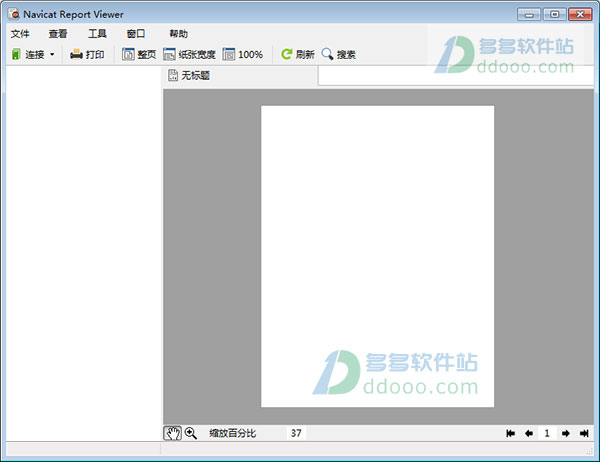Click the 缩放百分比 label
This screenshot has width=600, height=462.
232,433
